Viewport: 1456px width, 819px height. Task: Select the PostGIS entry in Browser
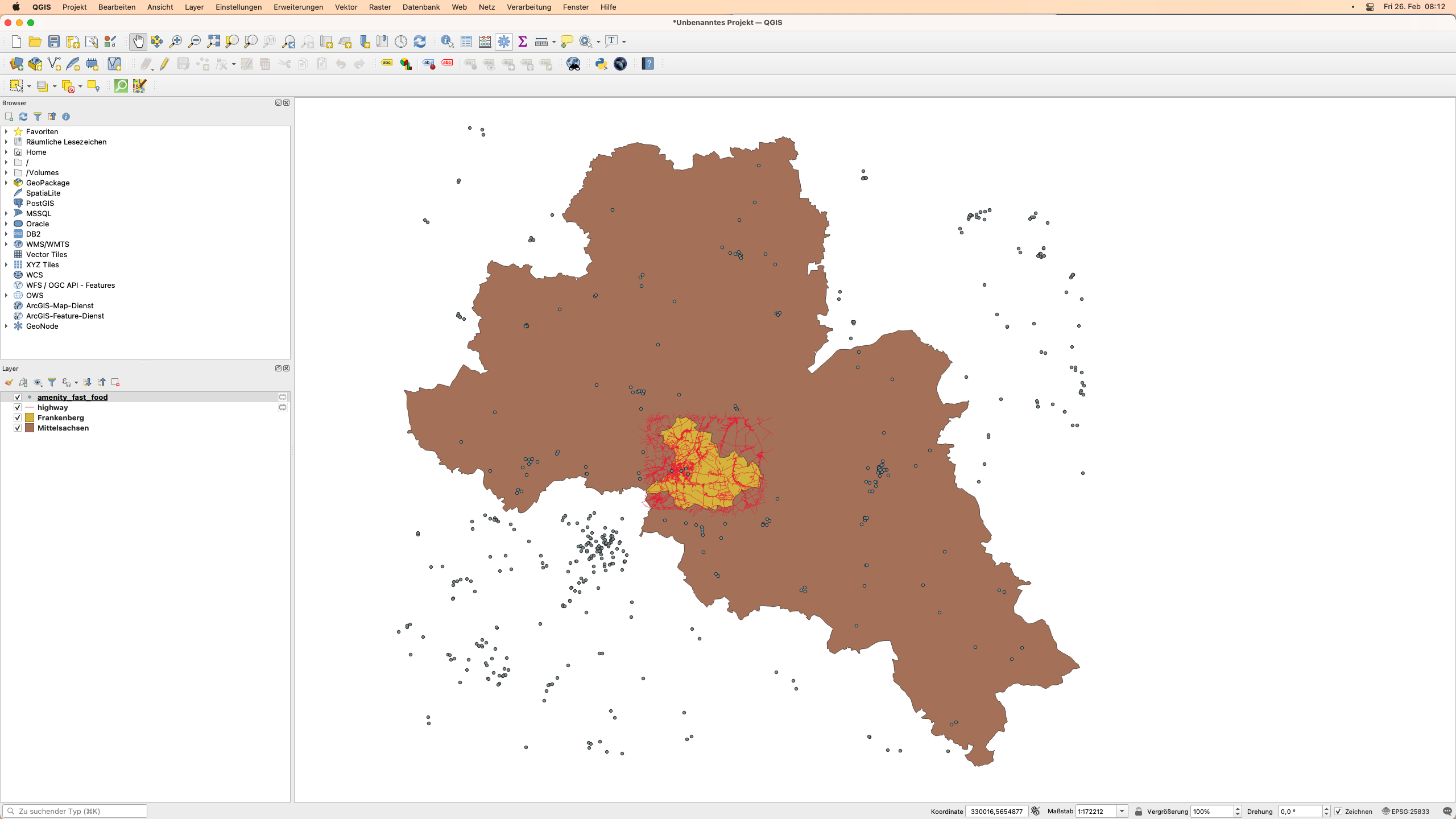tap(40, 203)
